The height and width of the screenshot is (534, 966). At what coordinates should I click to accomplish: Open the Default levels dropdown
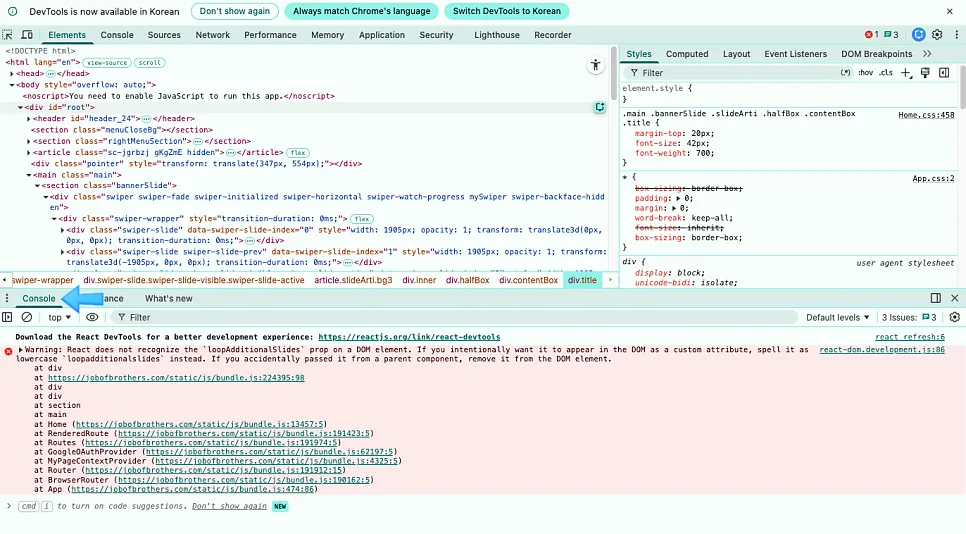click(x=837, y=317)
